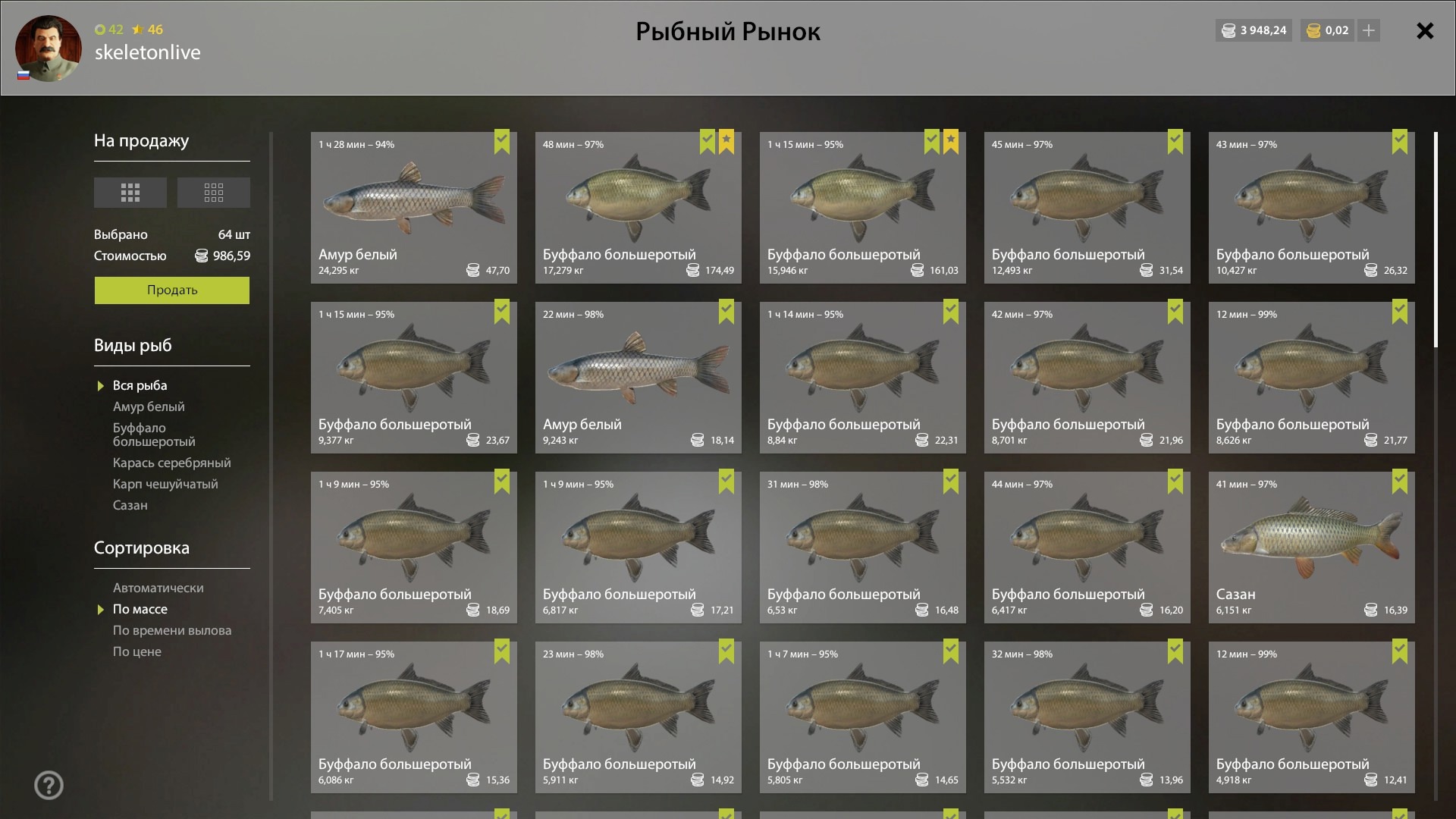Sort fish by catch time (По времени вылова)

tap(172, 630)
